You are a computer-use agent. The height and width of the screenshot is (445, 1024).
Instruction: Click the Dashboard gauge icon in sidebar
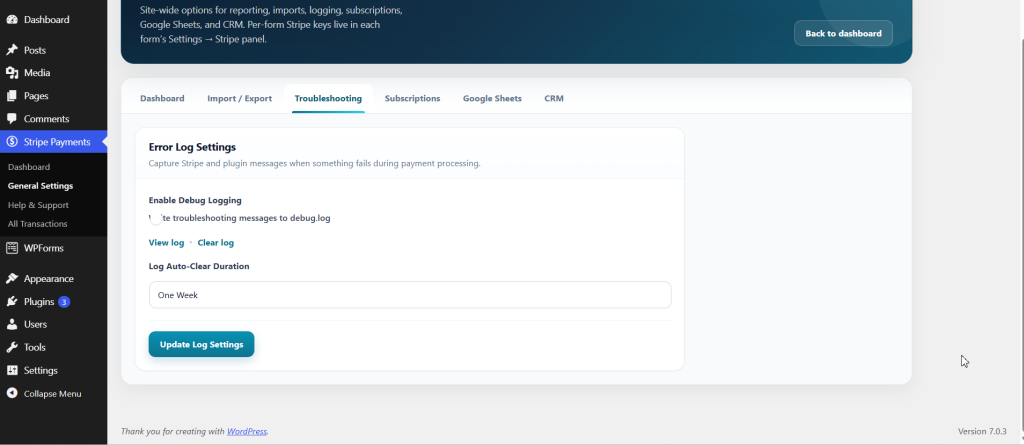pos(12,20)
